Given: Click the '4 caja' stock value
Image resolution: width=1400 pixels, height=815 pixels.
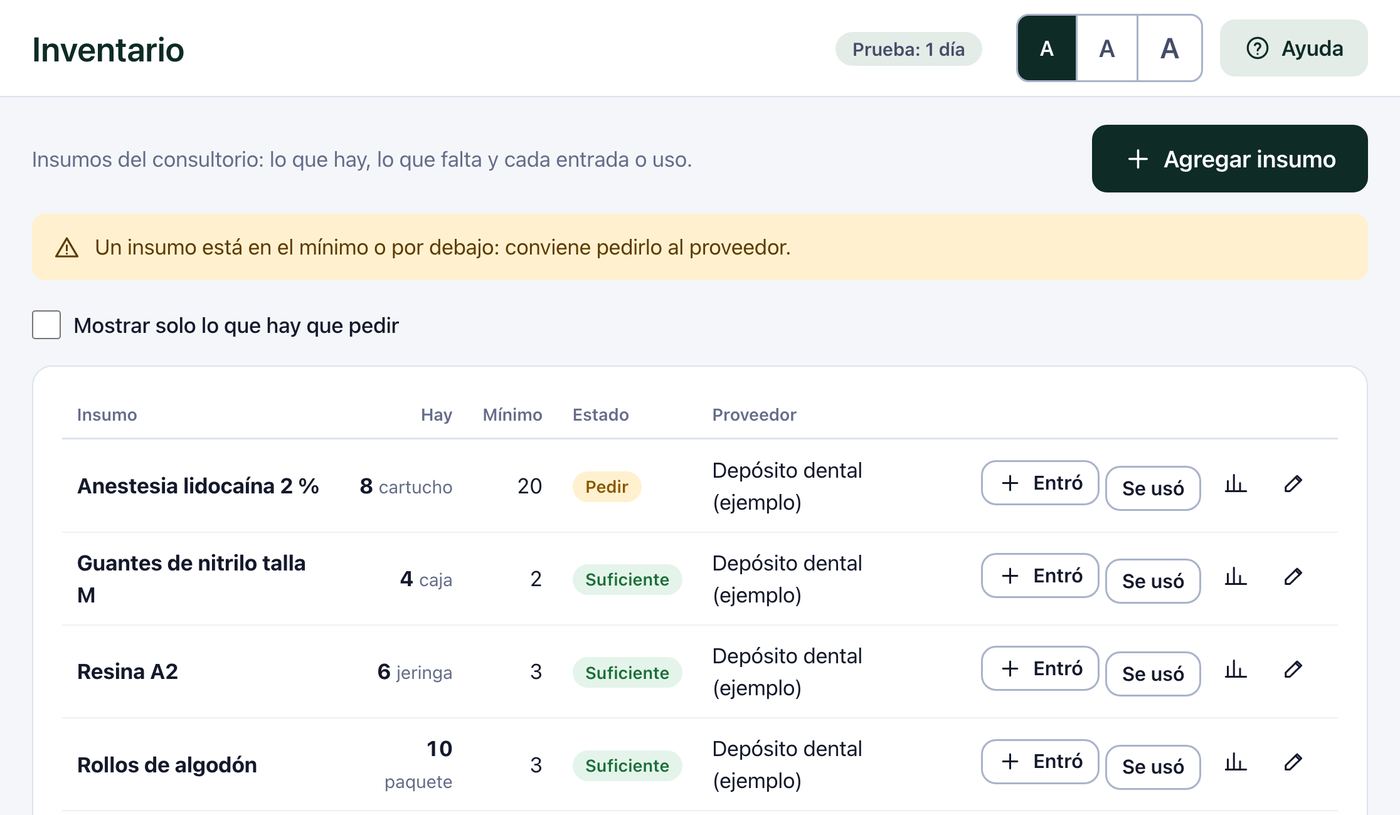Looking at the screenshot, I should click(426, 579).
